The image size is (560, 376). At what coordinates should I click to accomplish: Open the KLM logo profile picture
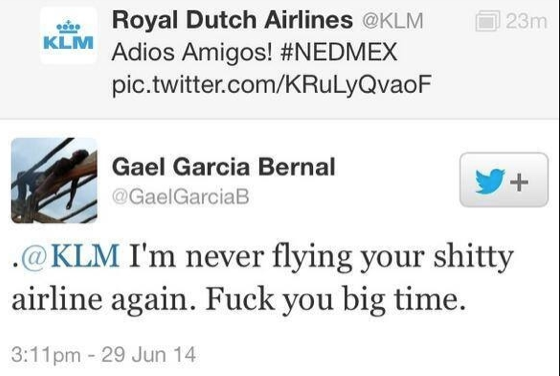point(69,36)
